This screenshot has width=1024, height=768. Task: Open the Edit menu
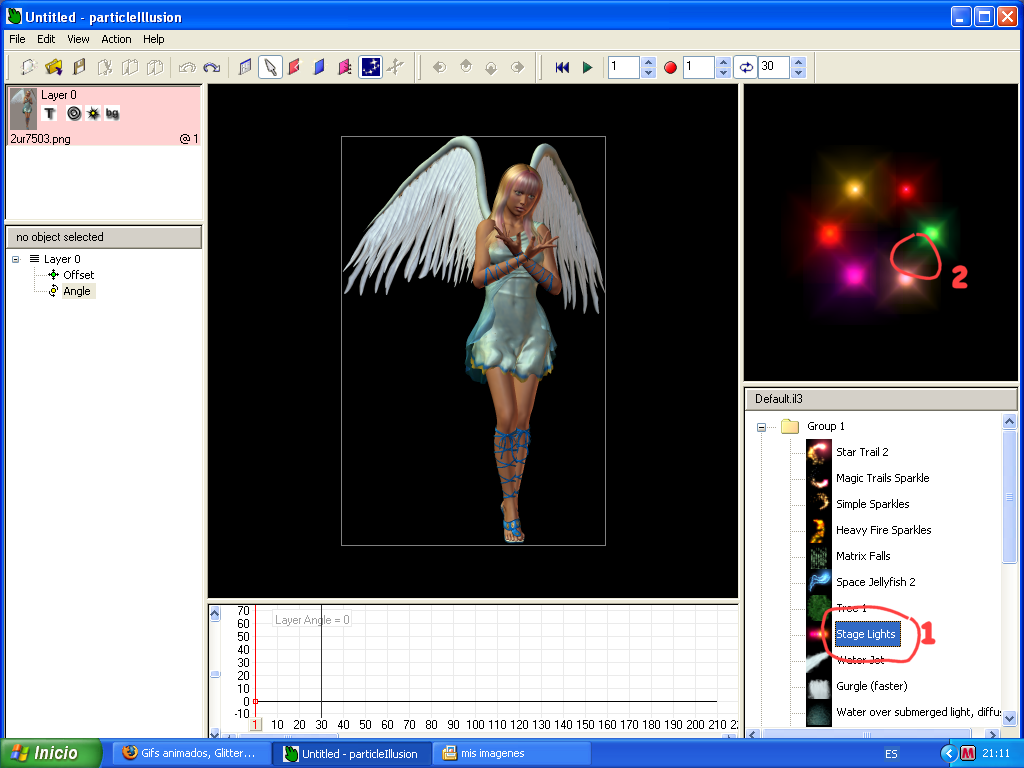pos(46,39)
